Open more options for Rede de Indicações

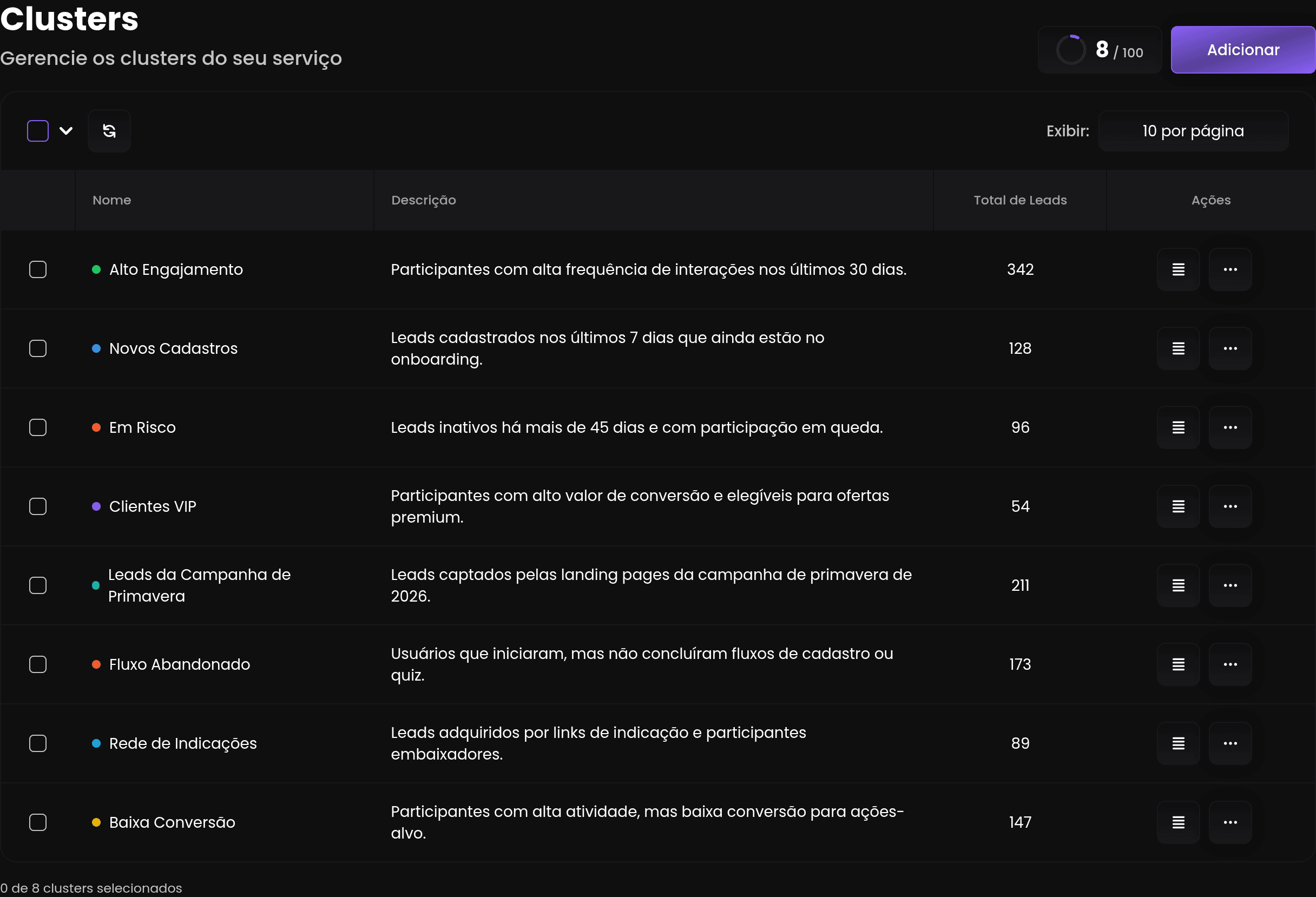[1231, 743]
